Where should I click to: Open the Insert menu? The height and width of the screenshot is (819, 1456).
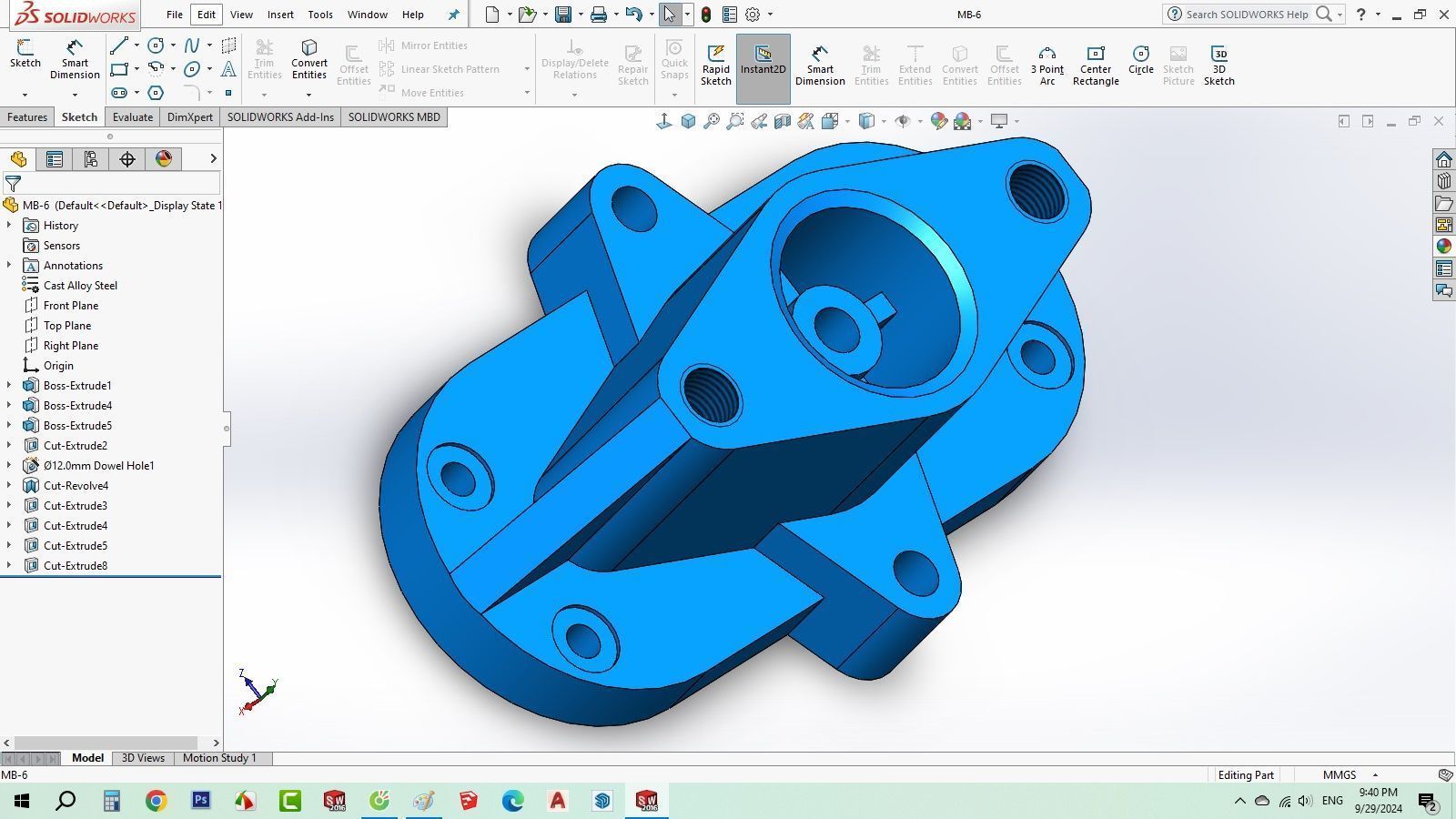[280, 15]
